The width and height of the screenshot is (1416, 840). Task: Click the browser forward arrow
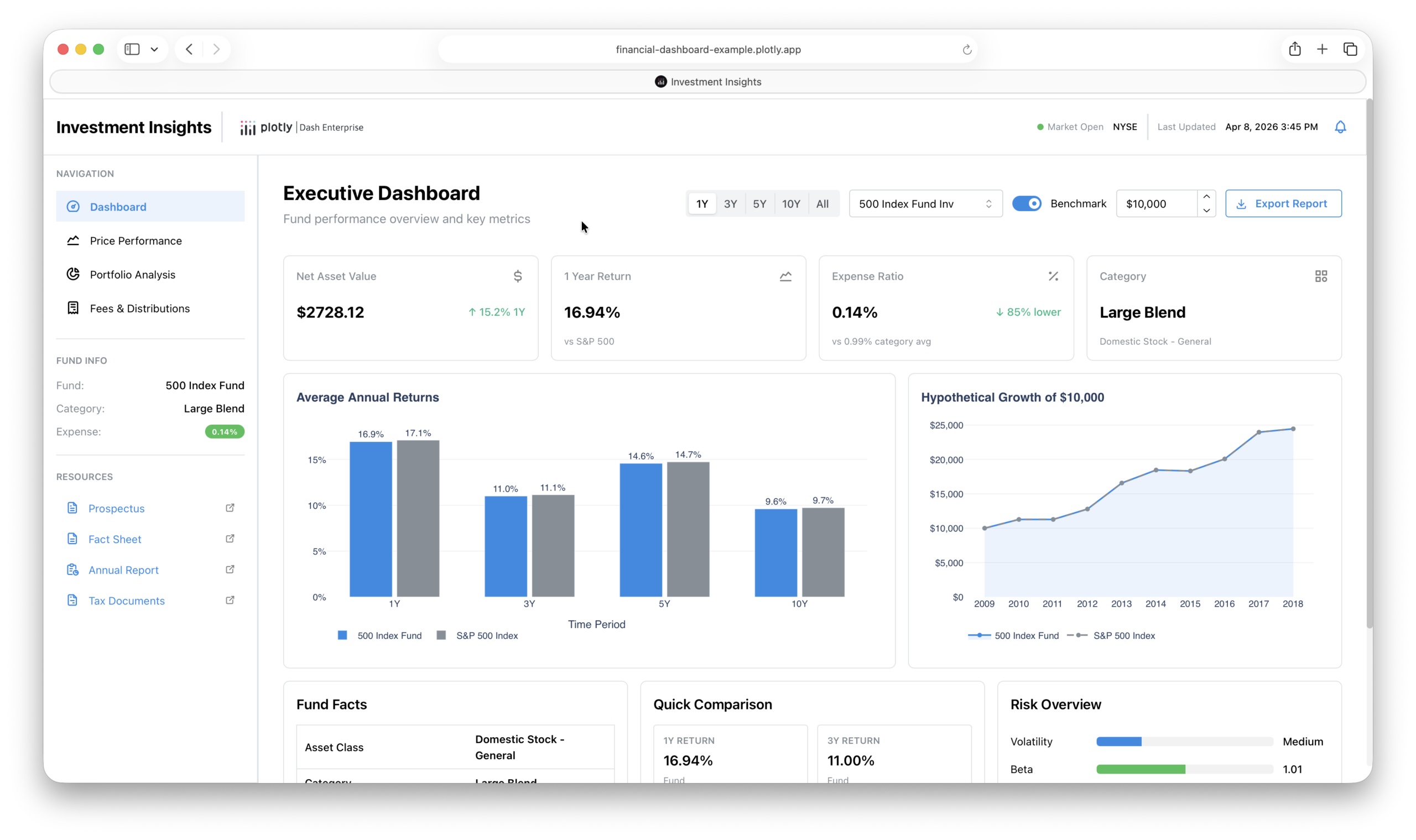pos(216,49)
